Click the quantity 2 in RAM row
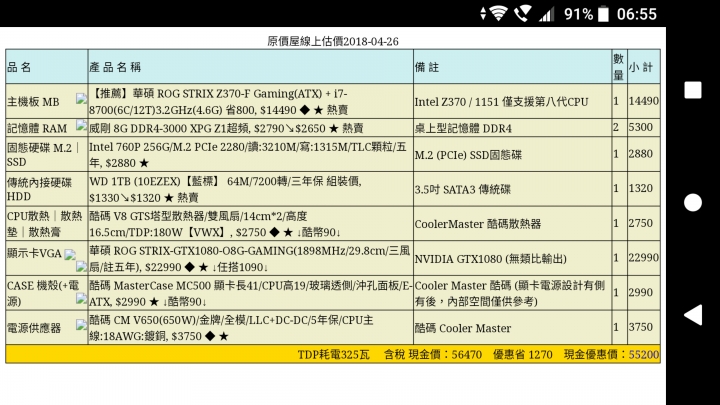This screenshot has height=405, width=720. click(x=616, y=127)
